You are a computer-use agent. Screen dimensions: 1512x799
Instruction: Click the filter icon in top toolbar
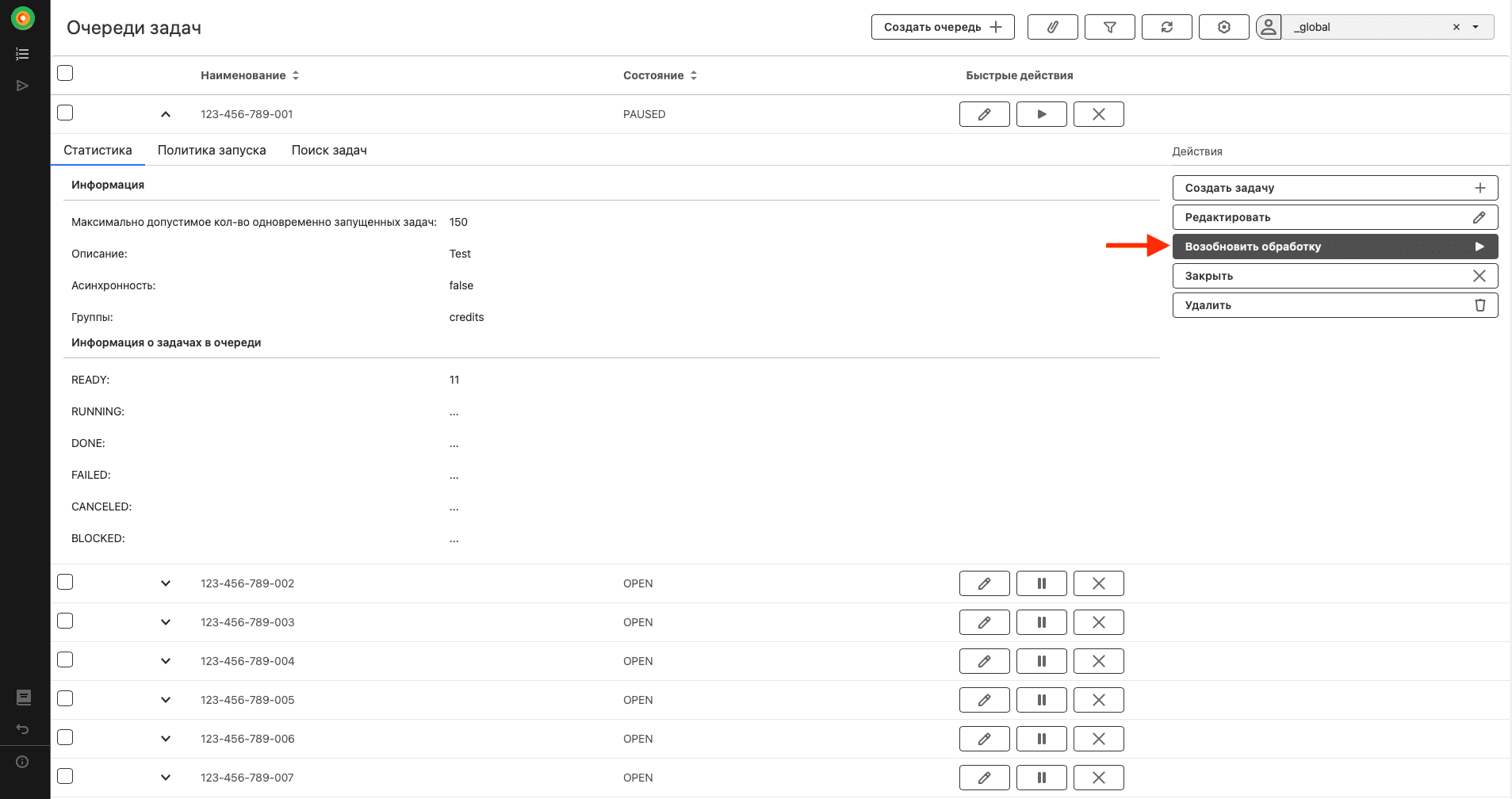coord(1109,27)
